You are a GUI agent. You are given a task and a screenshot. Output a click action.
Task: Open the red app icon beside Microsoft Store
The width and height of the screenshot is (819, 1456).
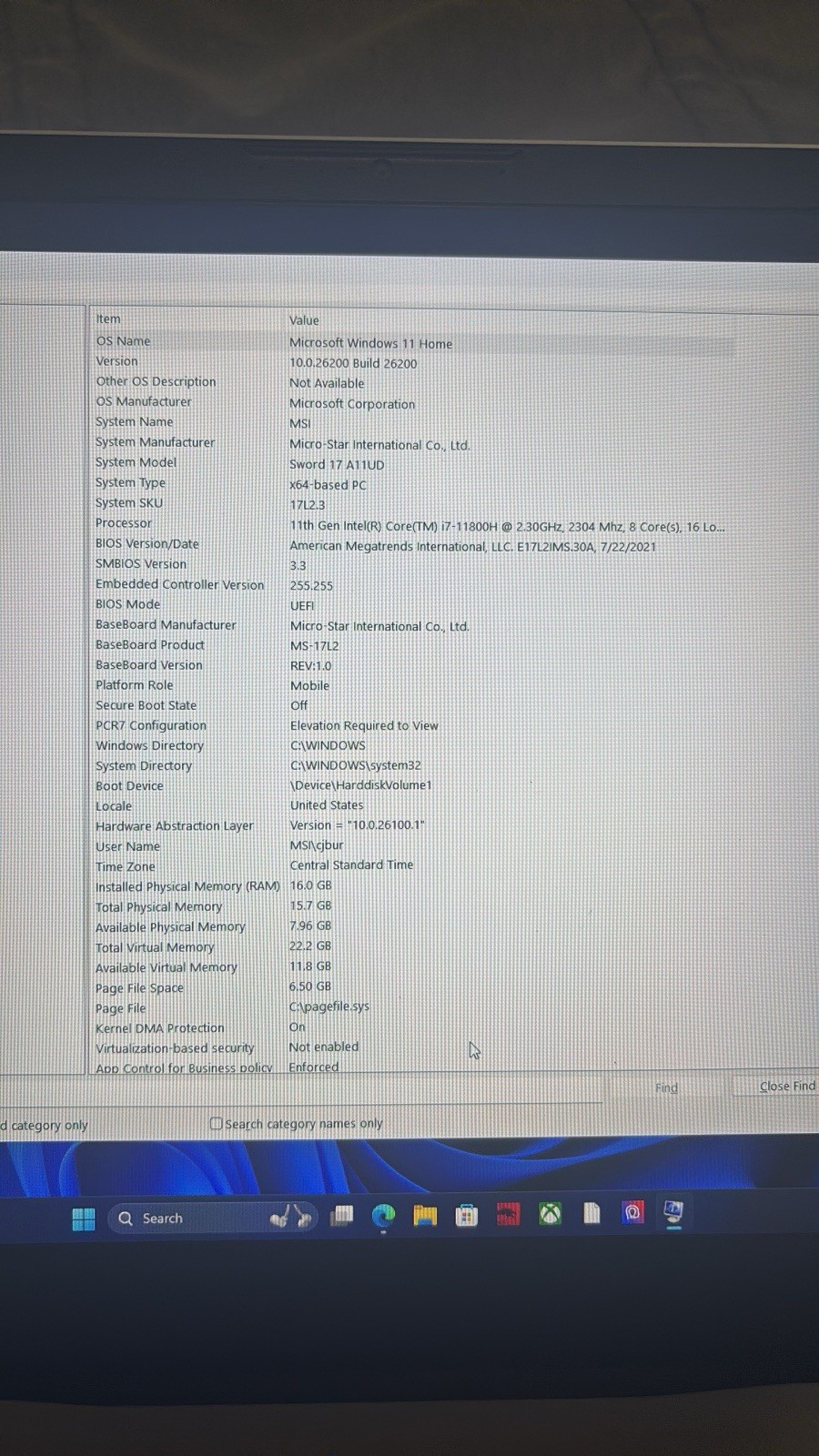tap(508, 1214)
